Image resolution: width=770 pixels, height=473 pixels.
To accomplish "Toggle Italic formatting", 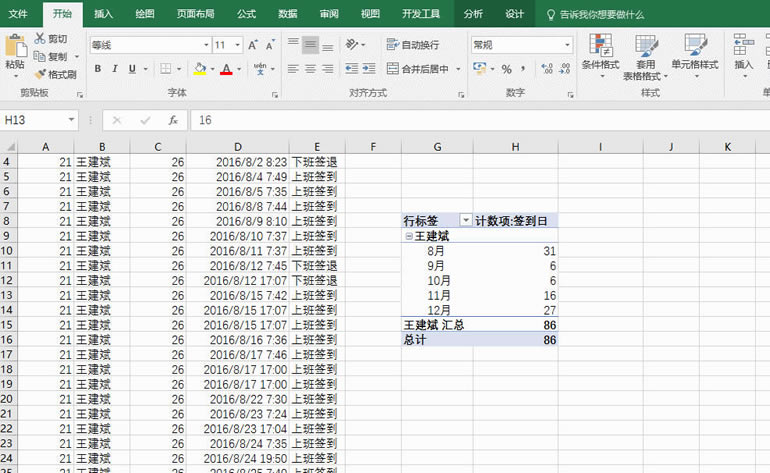I will (114, 69).
